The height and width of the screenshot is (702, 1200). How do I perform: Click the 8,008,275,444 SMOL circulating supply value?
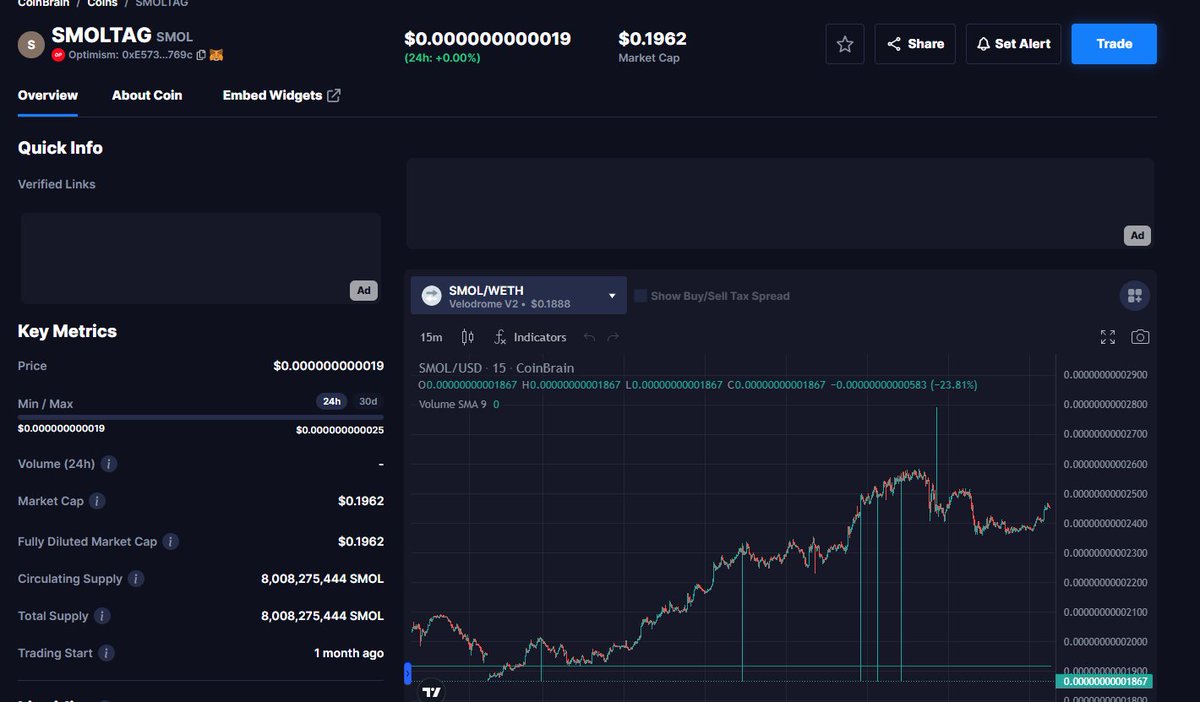(x=322, y=579)
